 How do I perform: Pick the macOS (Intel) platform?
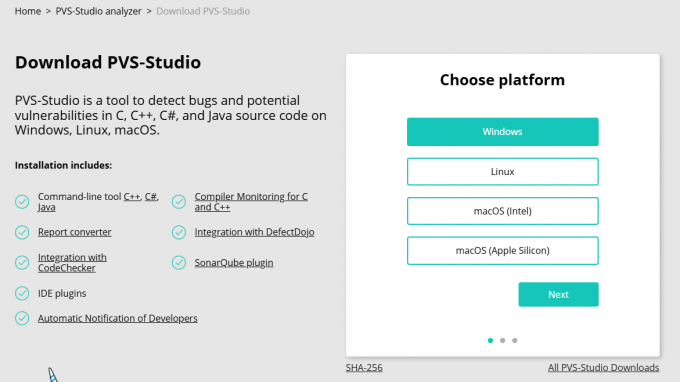point(502,211)
